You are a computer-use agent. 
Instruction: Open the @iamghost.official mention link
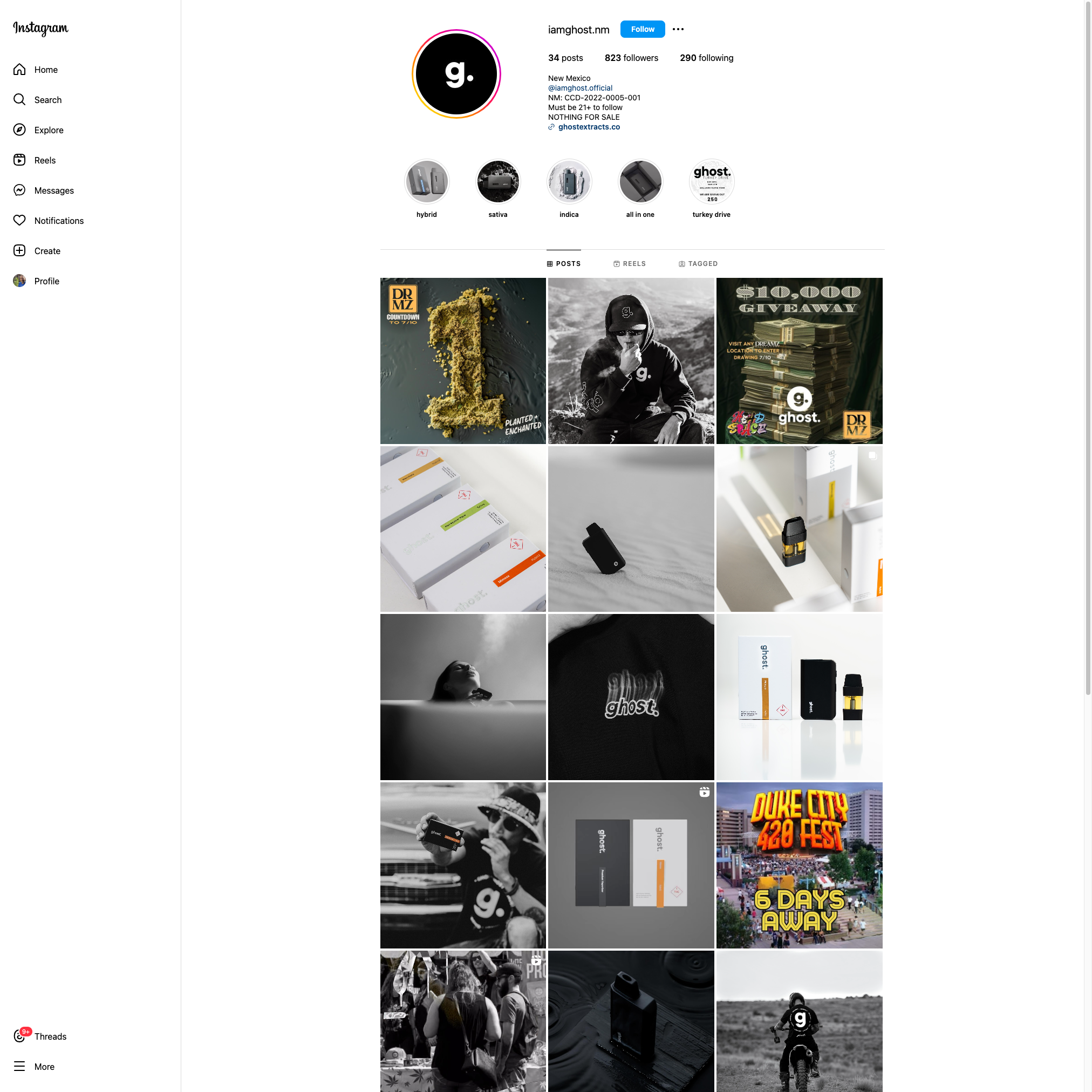pos(580,88)
